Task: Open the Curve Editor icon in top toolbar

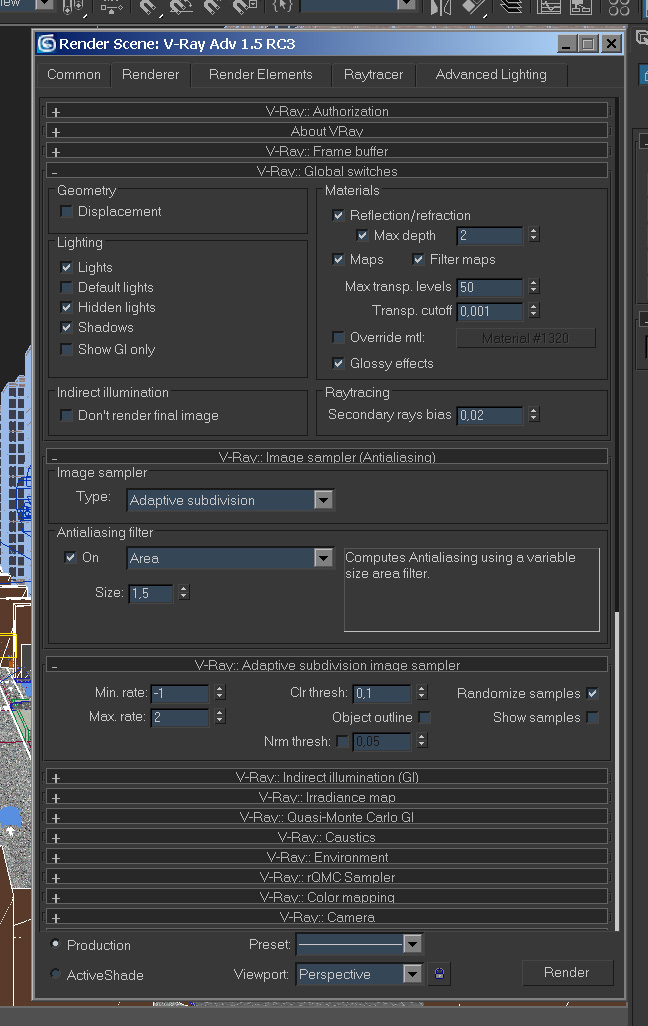Action: click(x=549, y=7)
